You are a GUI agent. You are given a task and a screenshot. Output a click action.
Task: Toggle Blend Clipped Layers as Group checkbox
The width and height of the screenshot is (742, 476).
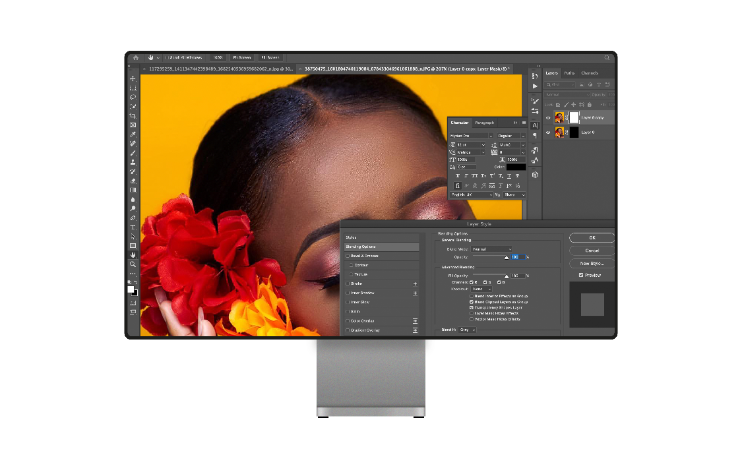[471, 302]
